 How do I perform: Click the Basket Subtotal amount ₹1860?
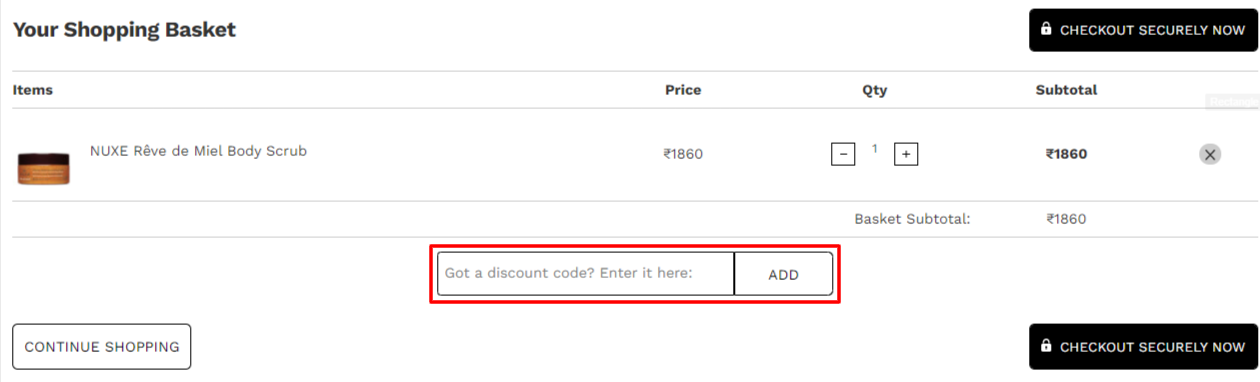(1066, 219)
